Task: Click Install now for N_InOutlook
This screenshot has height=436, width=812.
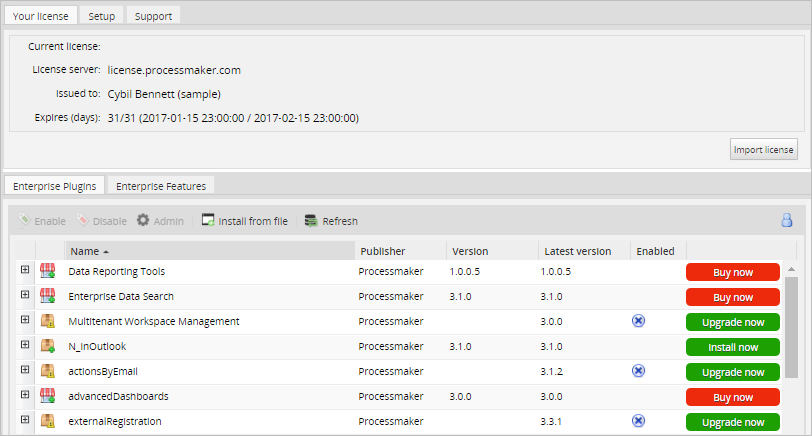Action: [x=732, y=347]
